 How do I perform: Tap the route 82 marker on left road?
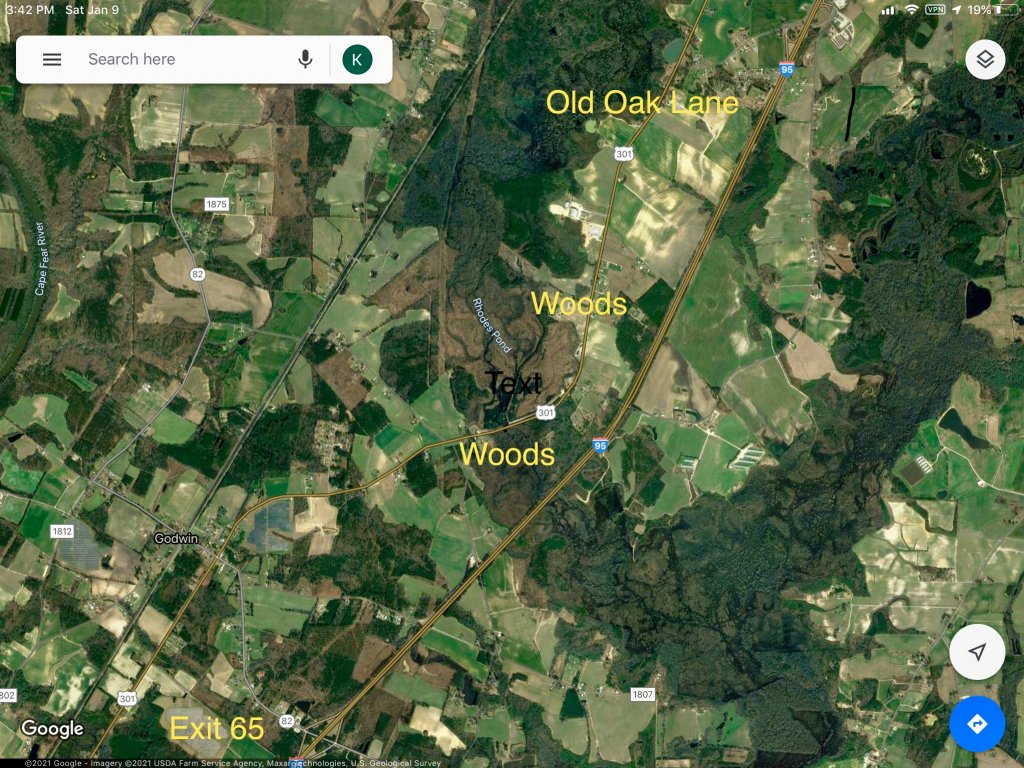pos(198,274)
